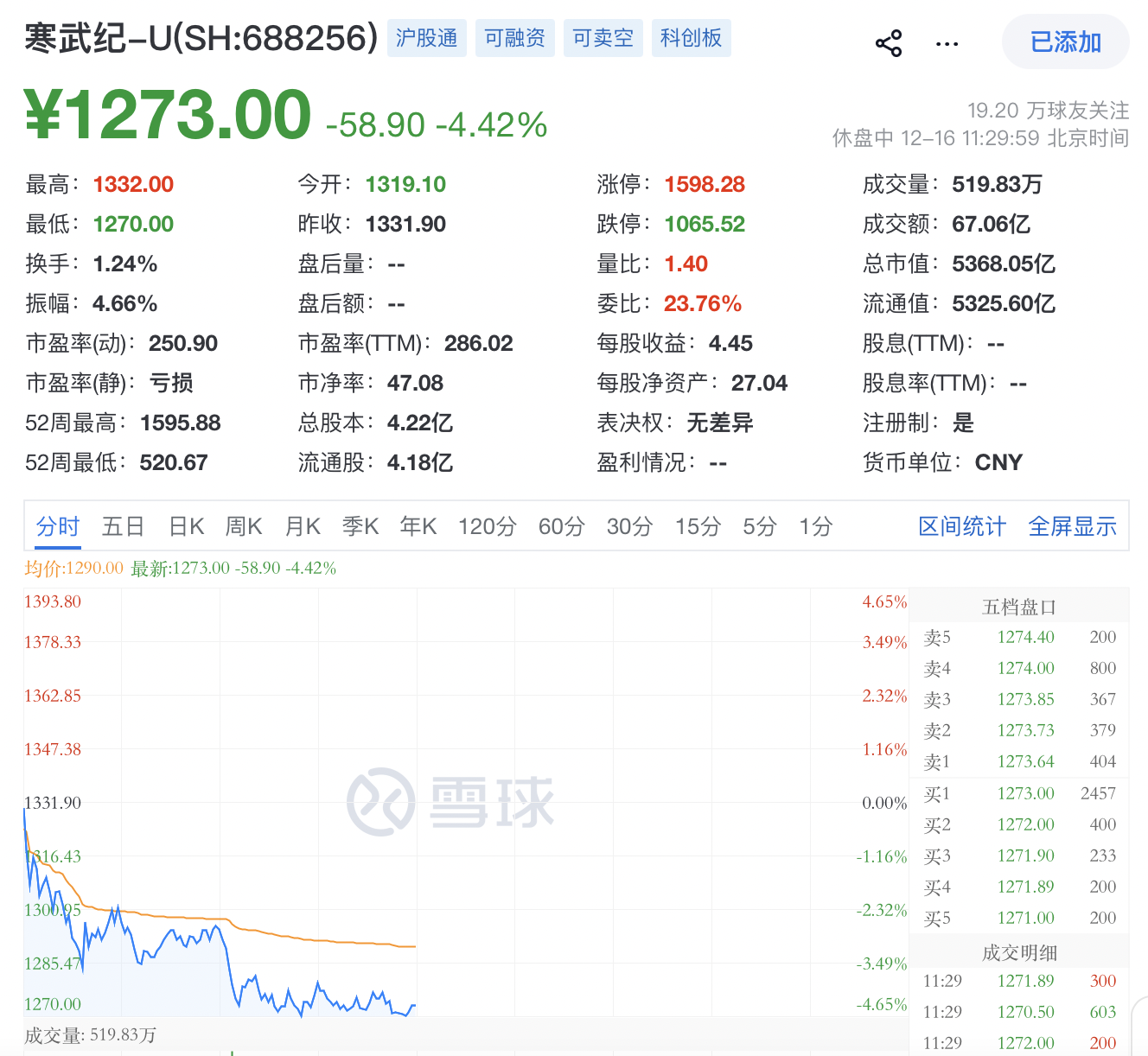Click the share icon
Image resolution: width=1148 pixels, height=1056 pixels.
(889, 43)
